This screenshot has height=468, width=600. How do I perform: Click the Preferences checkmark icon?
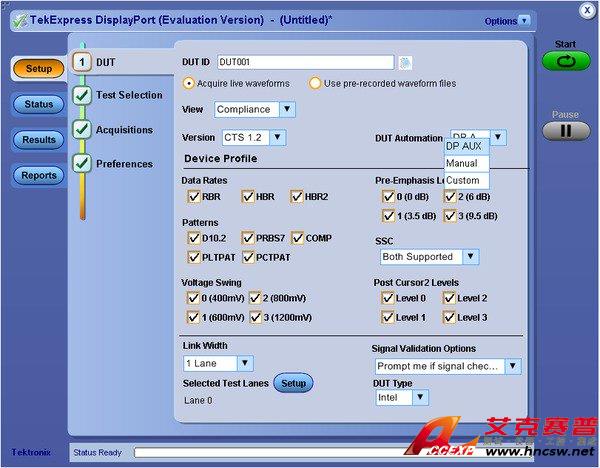tap(82, 163)
